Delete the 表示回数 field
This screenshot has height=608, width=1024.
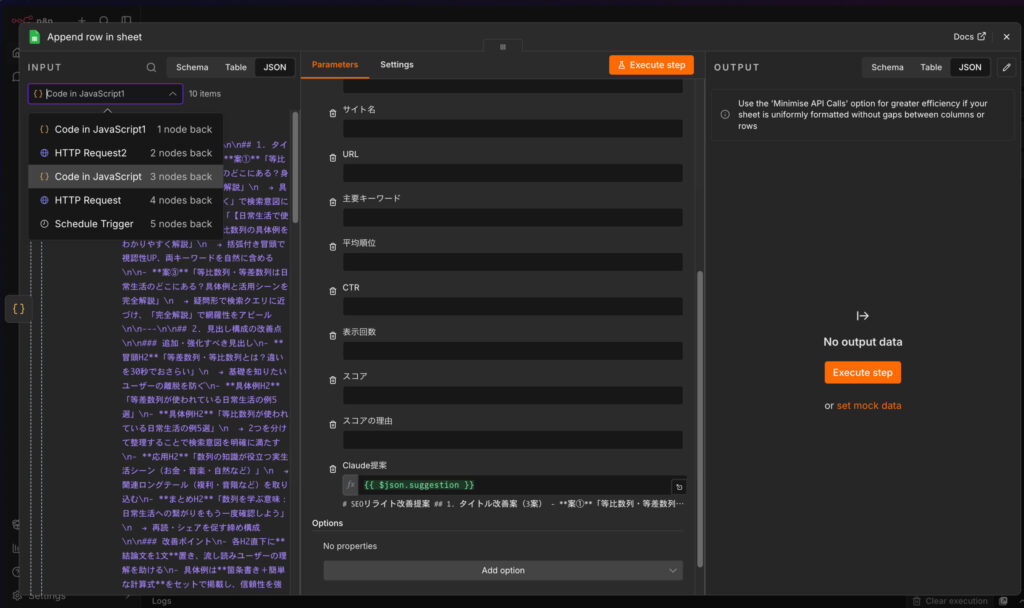pos(332,336)
